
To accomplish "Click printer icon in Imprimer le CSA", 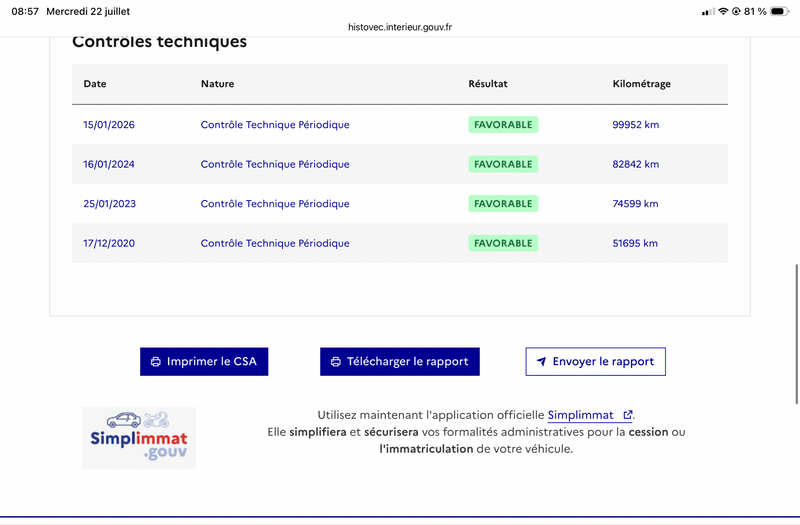I will pyautogui.click(x=156, y=362).
